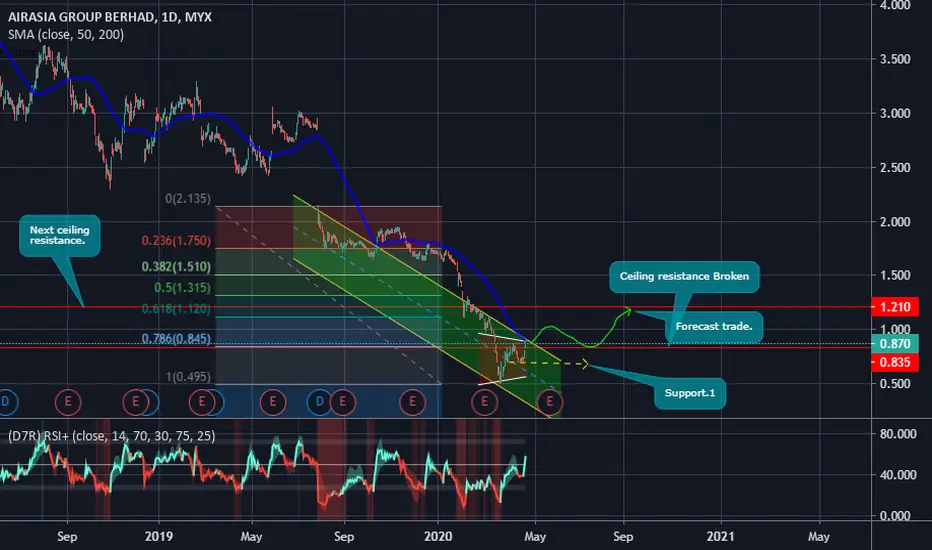Click the 80.000 RSI axis value
Image resolution: width=932 pixels, height=550 pixels.
click(x=898, y=434)
